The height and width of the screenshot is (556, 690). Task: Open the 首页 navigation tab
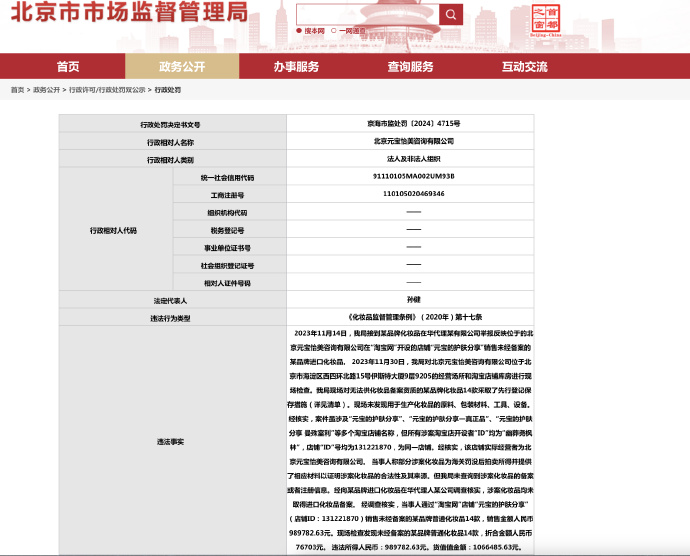(x=68, y=66)
